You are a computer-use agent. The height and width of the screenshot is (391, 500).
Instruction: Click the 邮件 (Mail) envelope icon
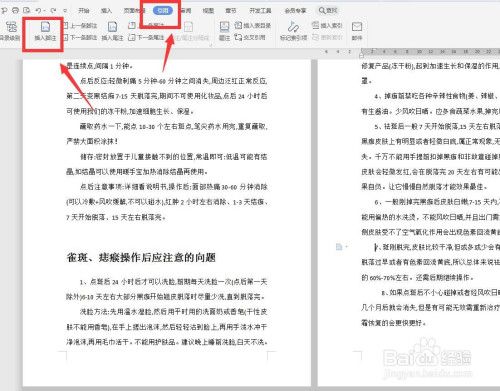tap(357, 27)
